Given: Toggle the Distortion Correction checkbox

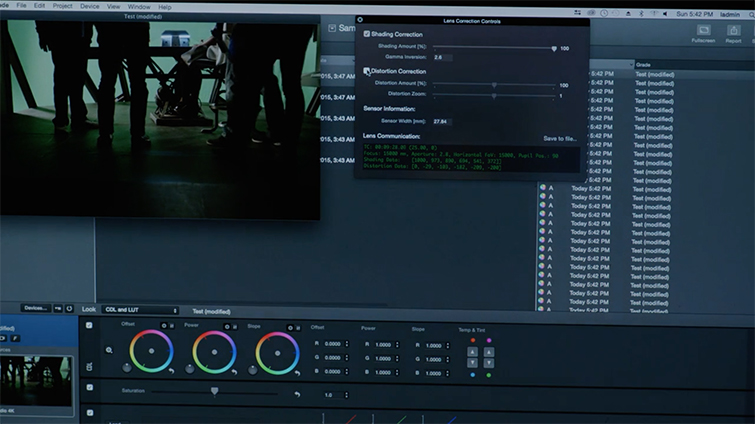Looking at the screenshot, I should [x=366, y=72].
